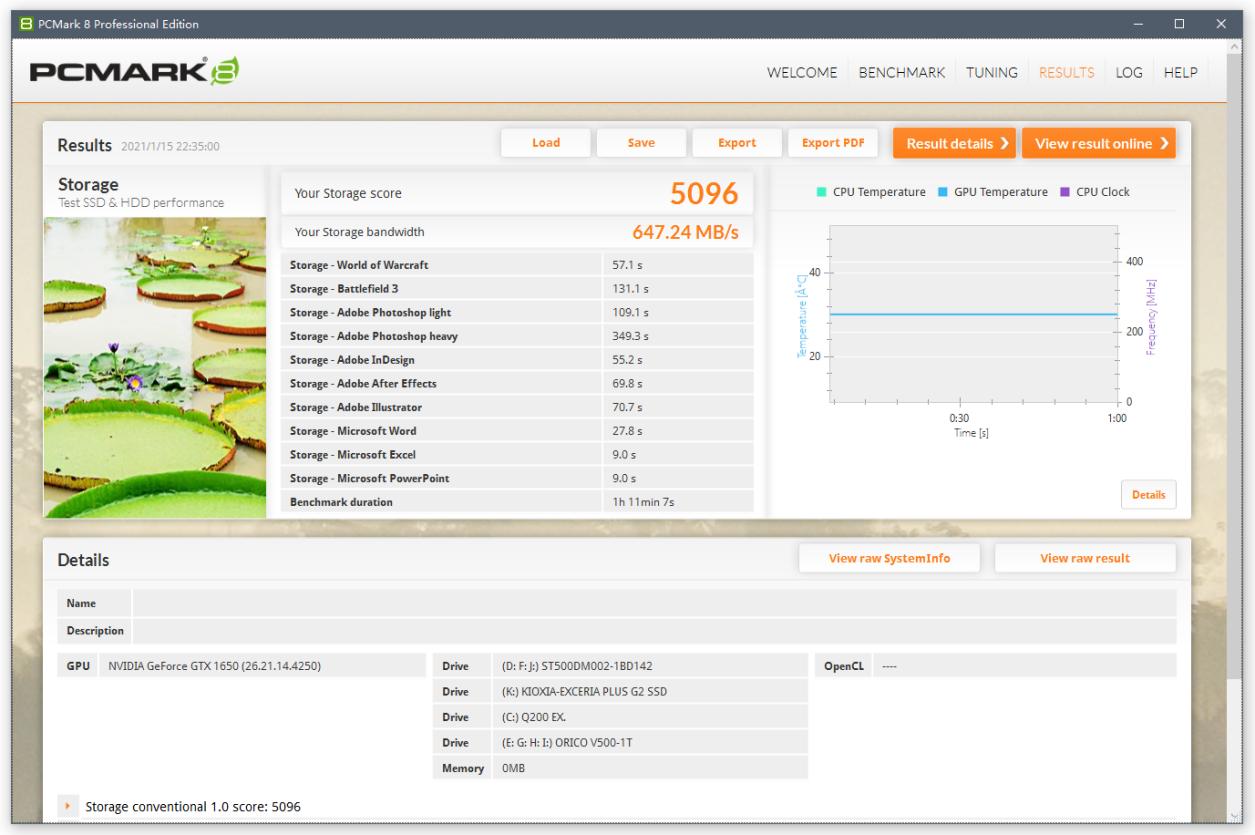The height and width of the screenshot is (835, 1255).
Task: Select Storage - Adobe Photoshop heavy row
Action: pos(518,336)
